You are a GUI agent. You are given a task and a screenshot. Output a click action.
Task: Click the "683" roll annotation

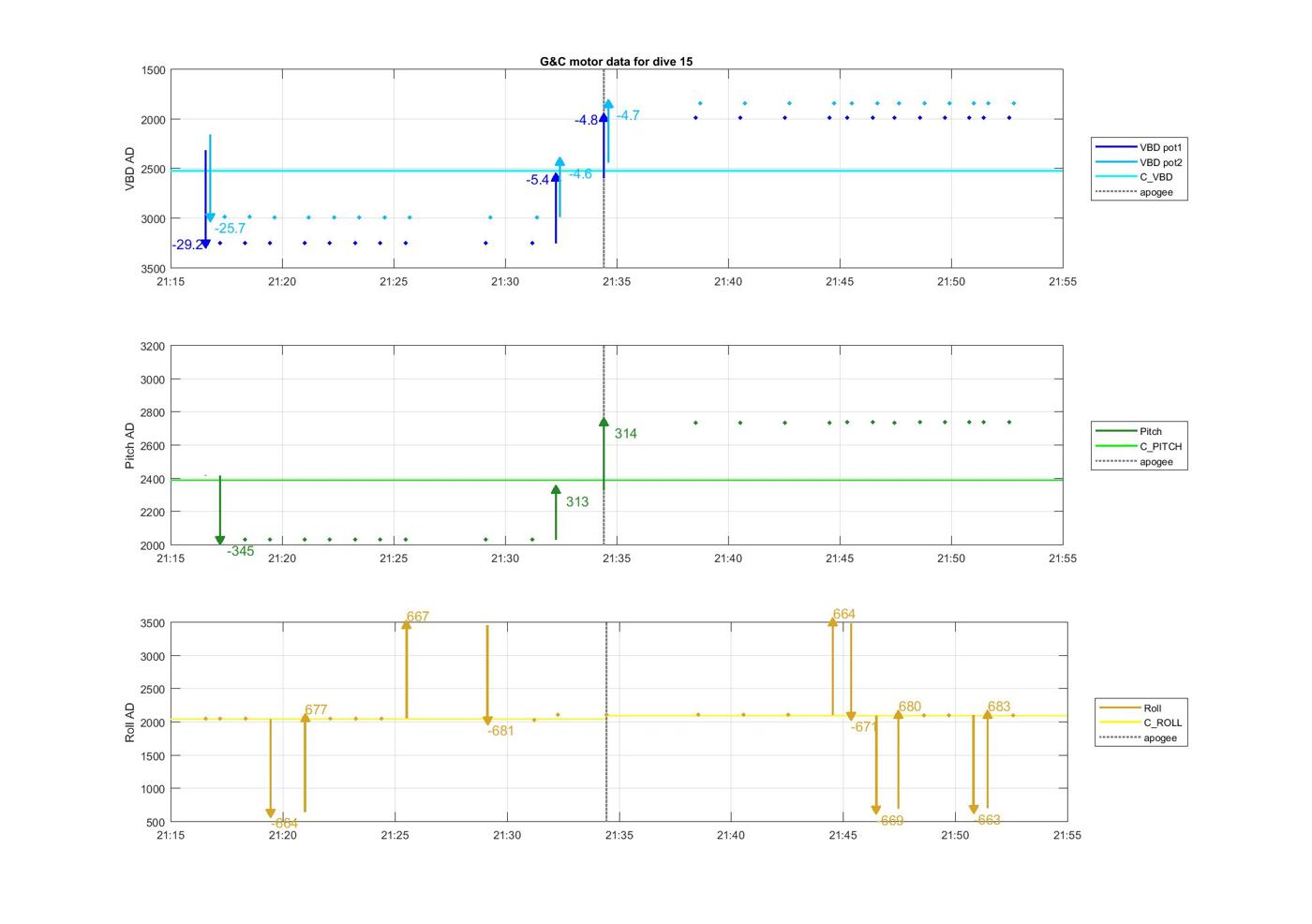[999, 707]
